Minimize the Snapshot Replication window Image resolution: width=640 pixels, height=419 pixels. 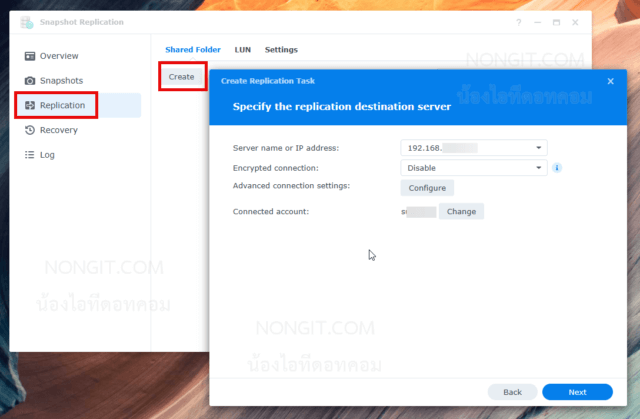(x=538, y=22)
